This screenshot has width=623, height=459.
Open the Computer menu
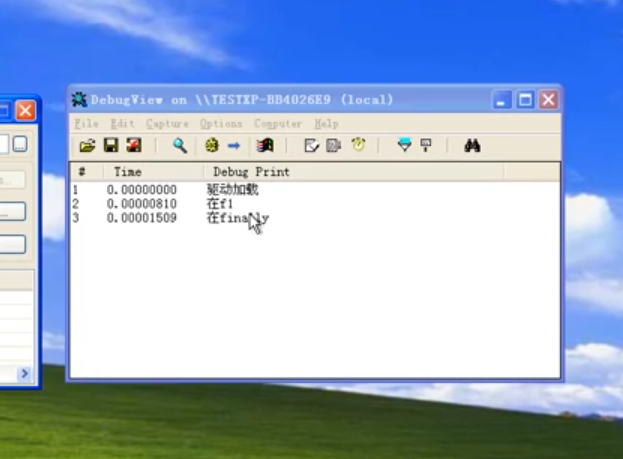(x=278, y=124)
